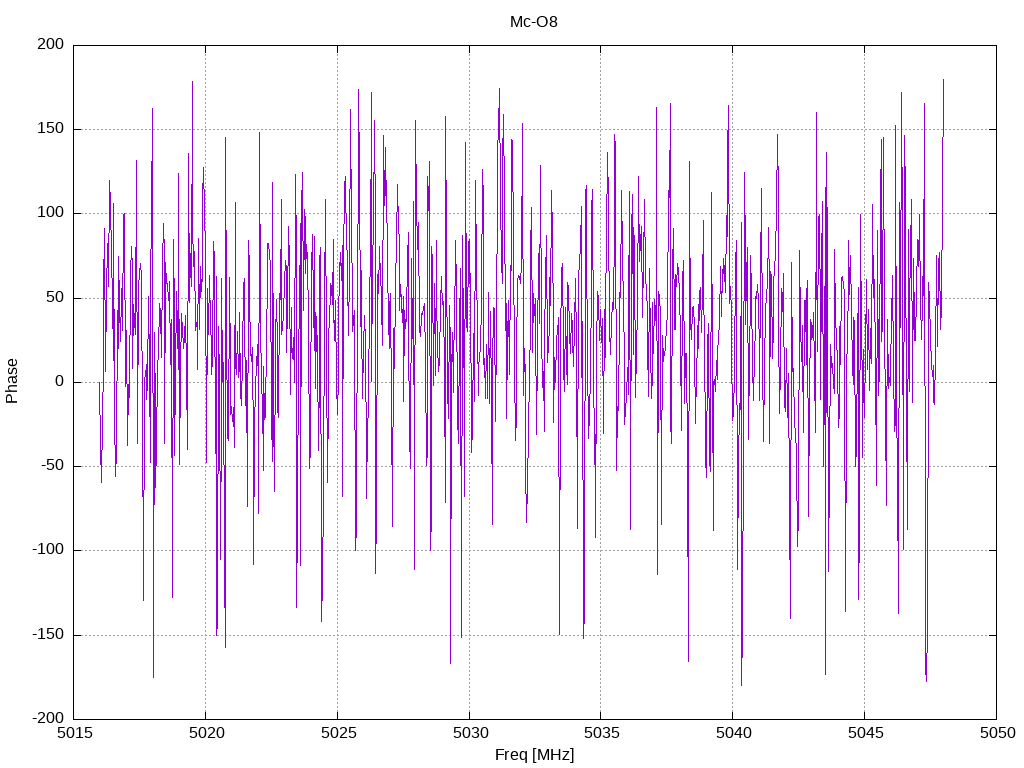Screen dimensions: 1024x768
Task: Click the x-axis tick label 5035
Action: coord(601,733)
